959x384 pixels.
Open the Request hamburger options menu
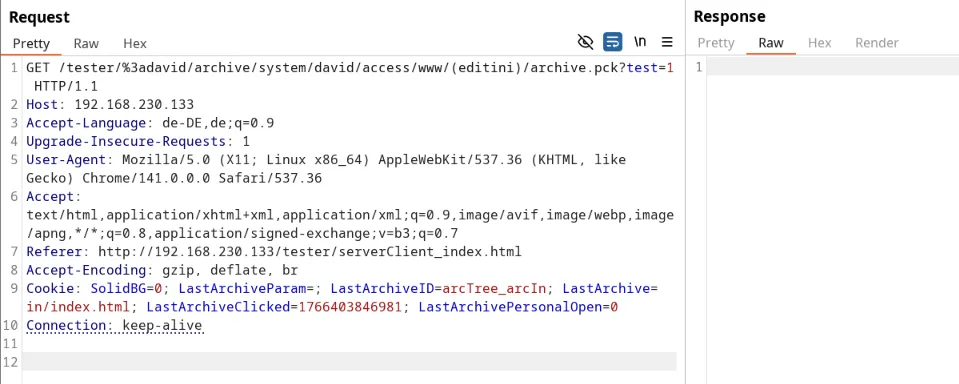coord(667,42)
